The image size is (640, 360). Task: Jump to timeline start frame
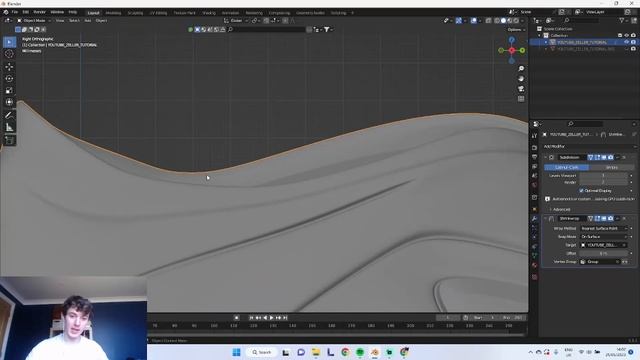click(x=251, y=318)
